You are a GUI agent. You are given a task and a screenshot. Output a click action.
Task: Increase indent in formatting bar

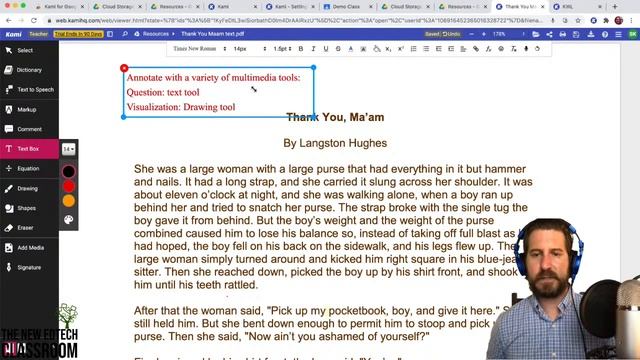(x=451, y=49)
